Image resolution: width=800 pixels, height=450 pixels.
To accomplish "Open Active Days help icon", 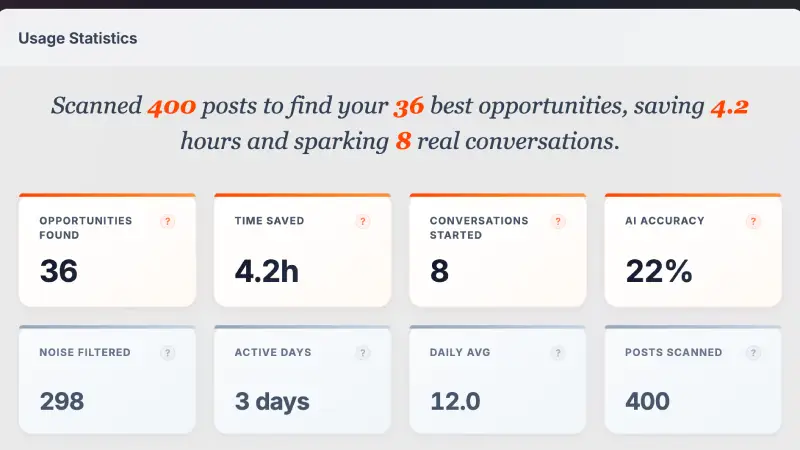I will (363, 353).
